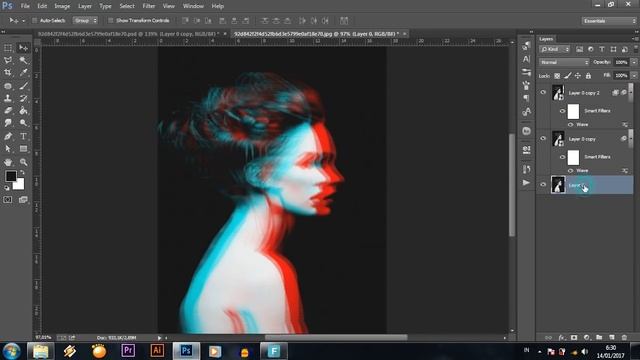The image size is (640, 360).
Task: Select the Quick Selection tool
Action: coord(23,60)
